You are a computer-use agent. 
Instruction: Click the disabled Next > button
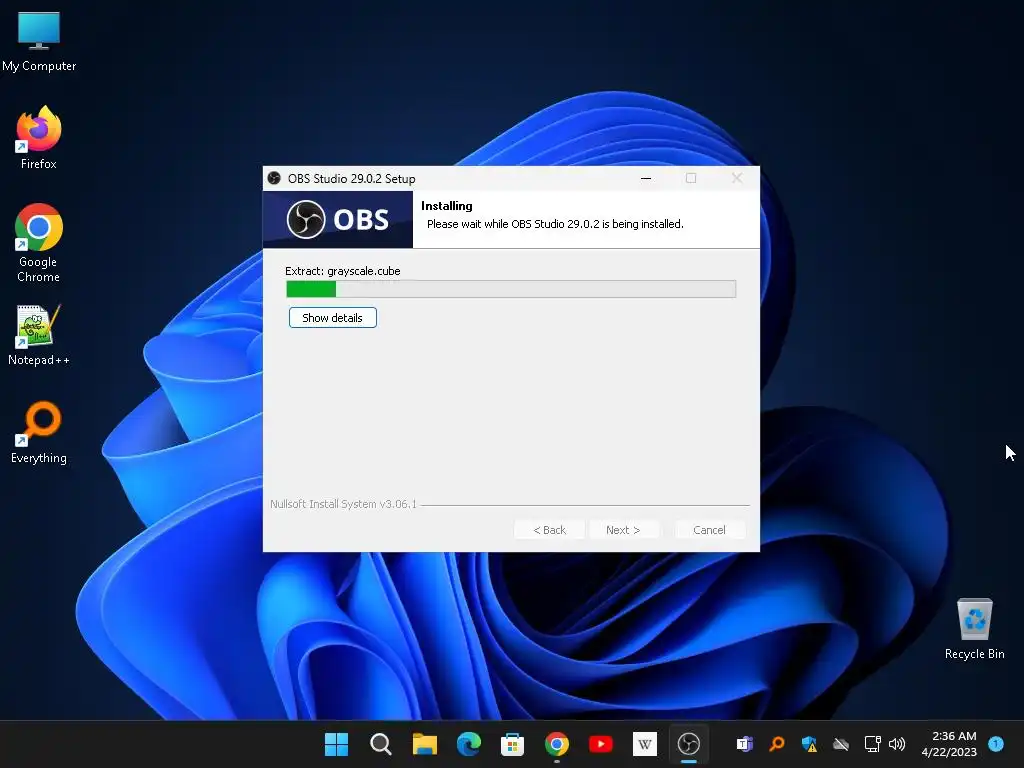[623, 530]
